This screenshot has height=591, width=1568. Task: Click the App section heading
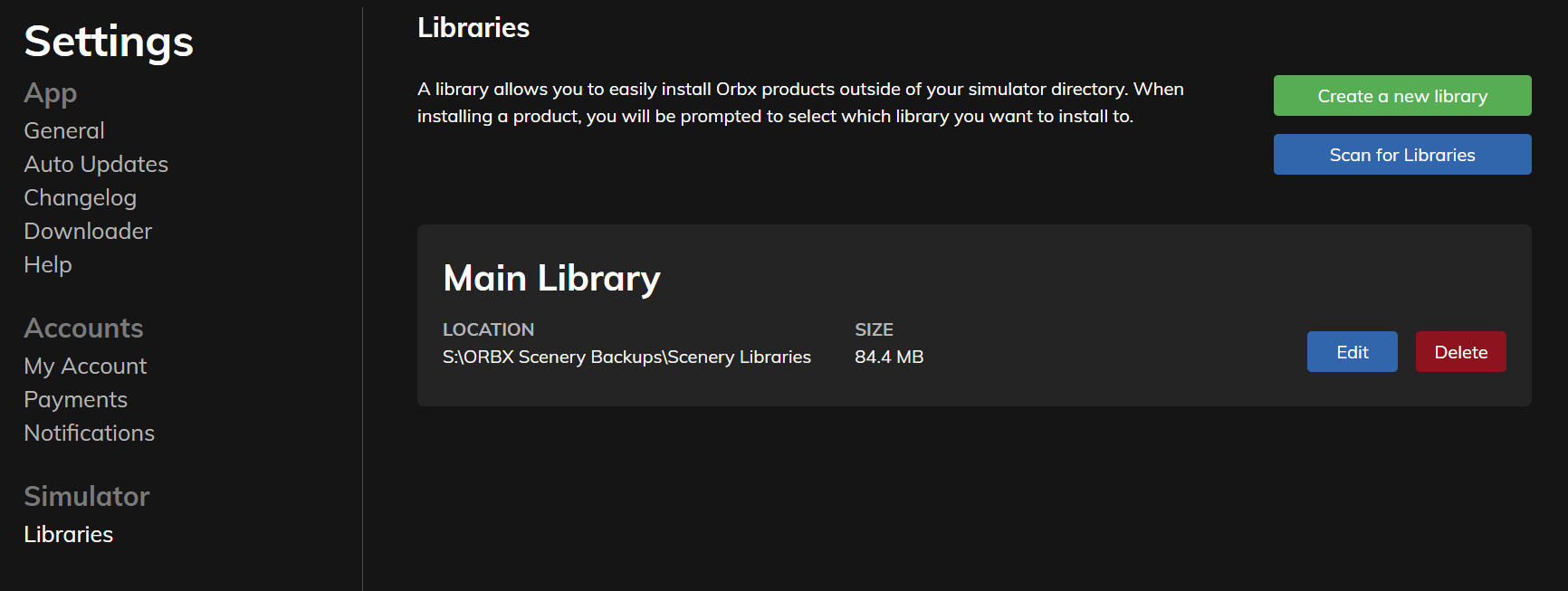(51, 93)
